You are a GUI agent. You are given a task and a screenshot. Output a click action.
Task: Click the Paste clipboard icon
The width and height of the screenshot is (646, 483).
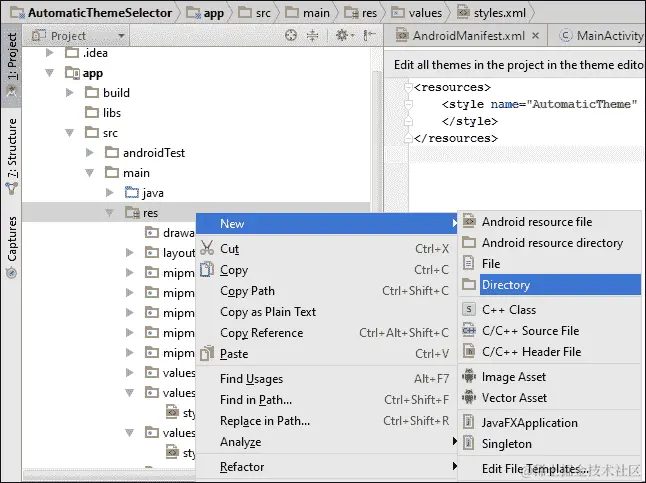[207, 353]
